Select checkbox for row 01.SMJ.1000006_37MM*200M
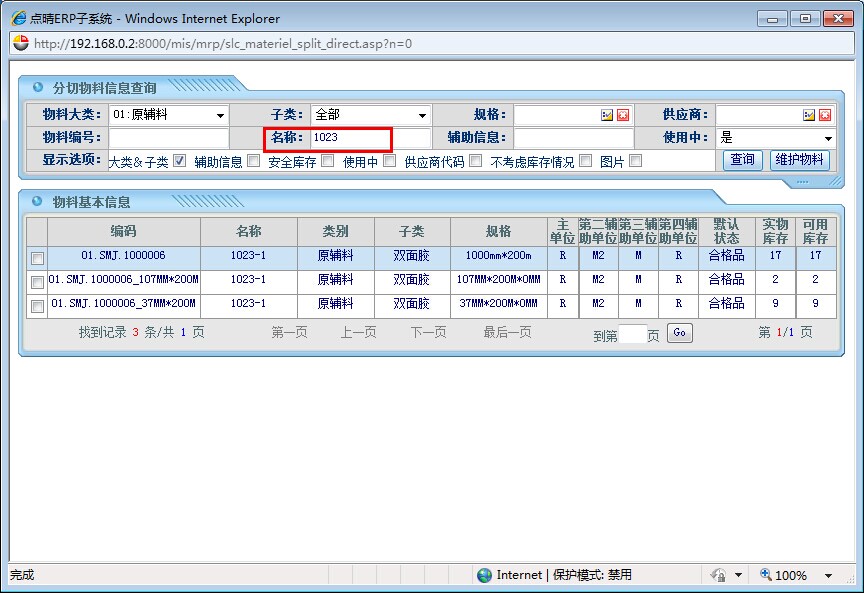 (x=37, y=307)
